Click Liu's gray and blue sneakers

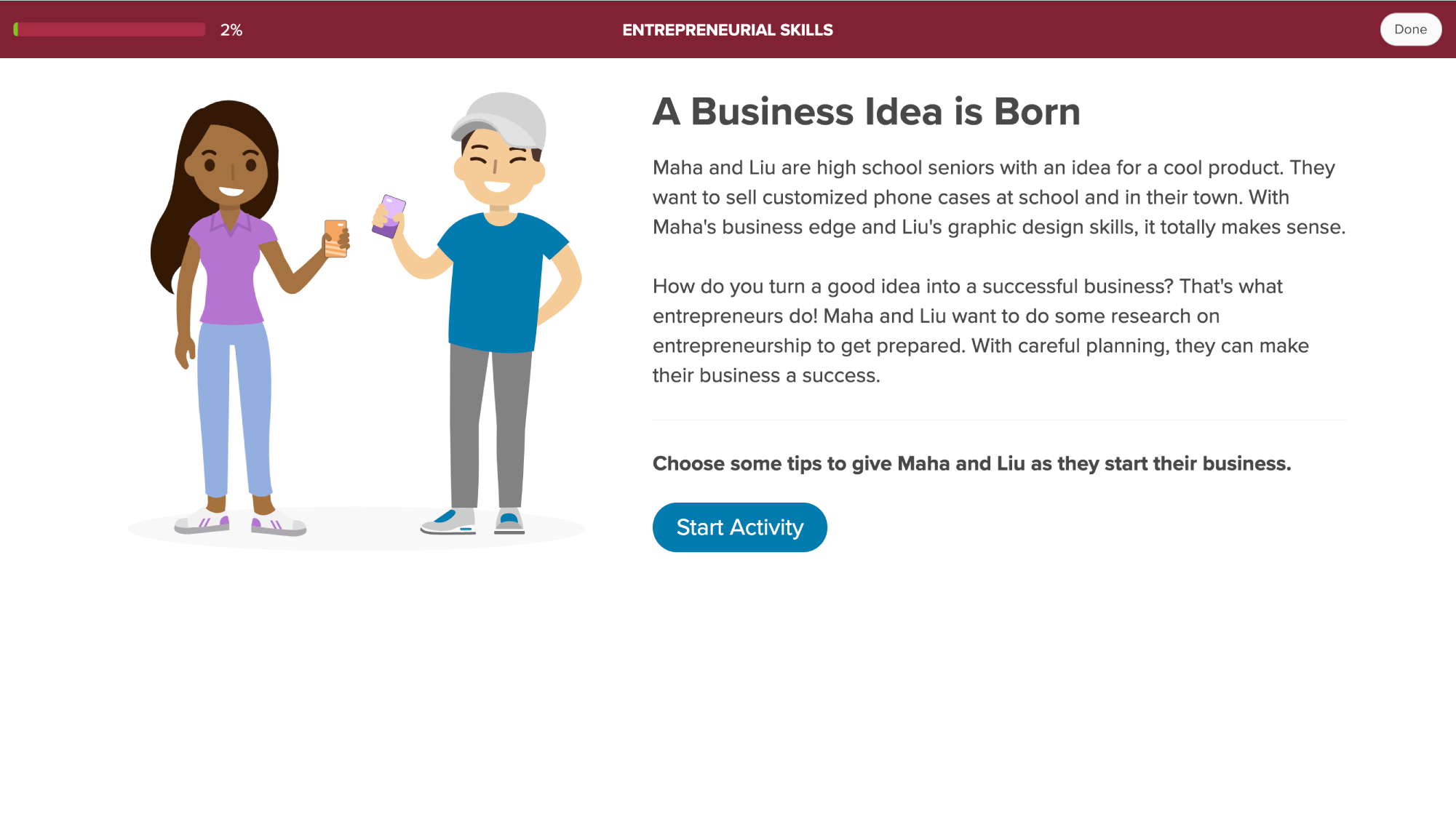[473, 522]
